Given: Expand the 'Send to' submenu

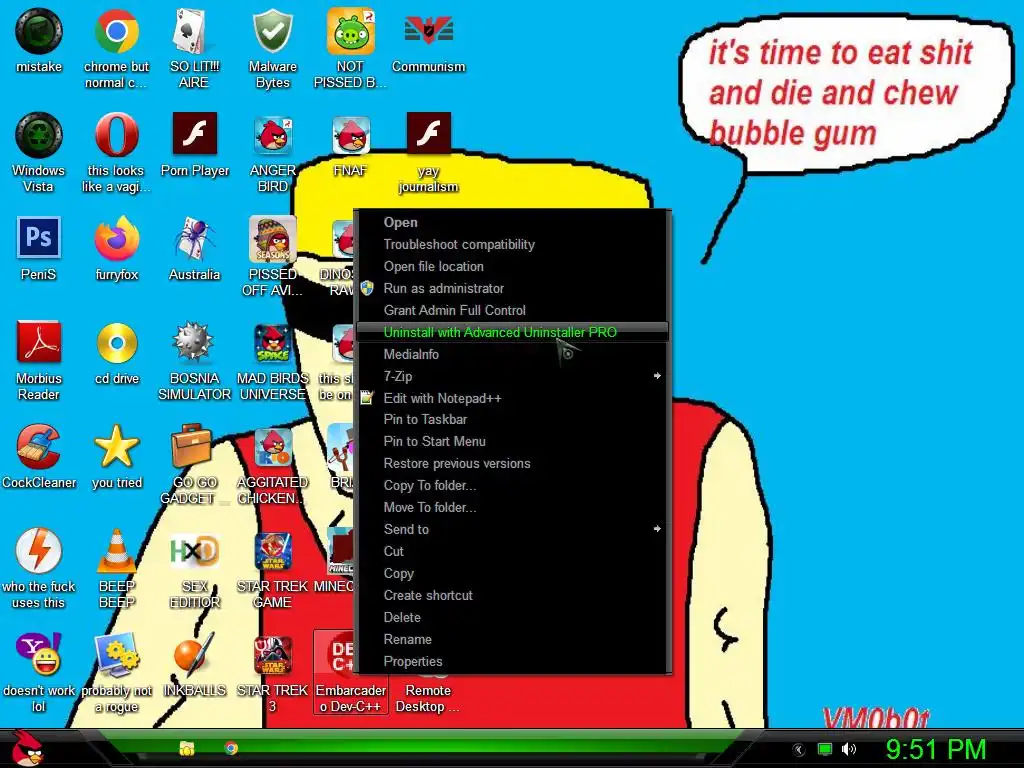Looking at the screenshot, I should click(513, 529).
